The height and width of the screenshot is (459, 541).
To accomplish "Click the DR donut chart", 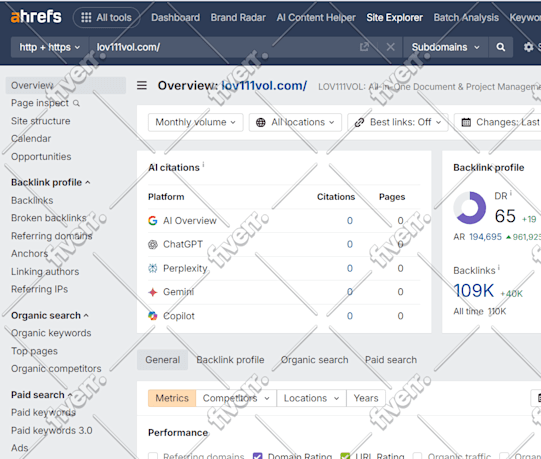I will 470,208.
